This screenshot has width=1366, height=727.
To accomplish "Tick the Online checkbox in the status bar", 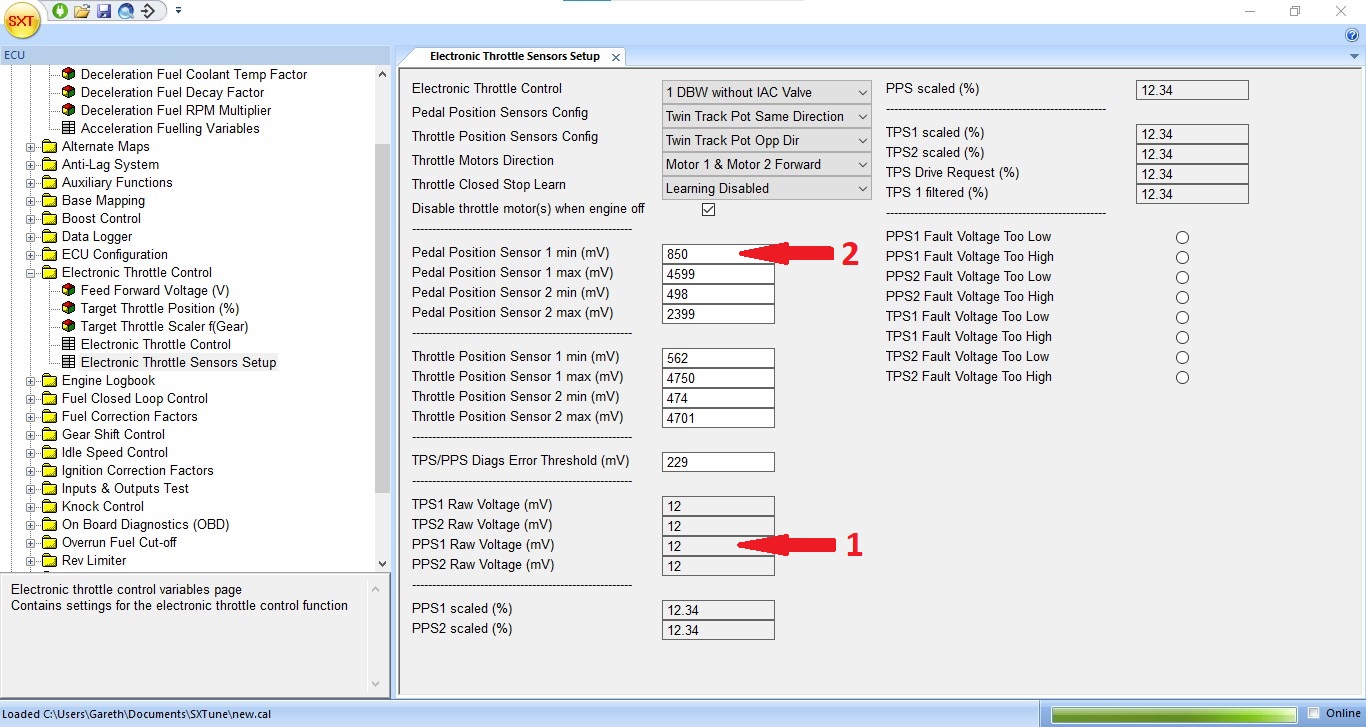I will [1314, 713].
